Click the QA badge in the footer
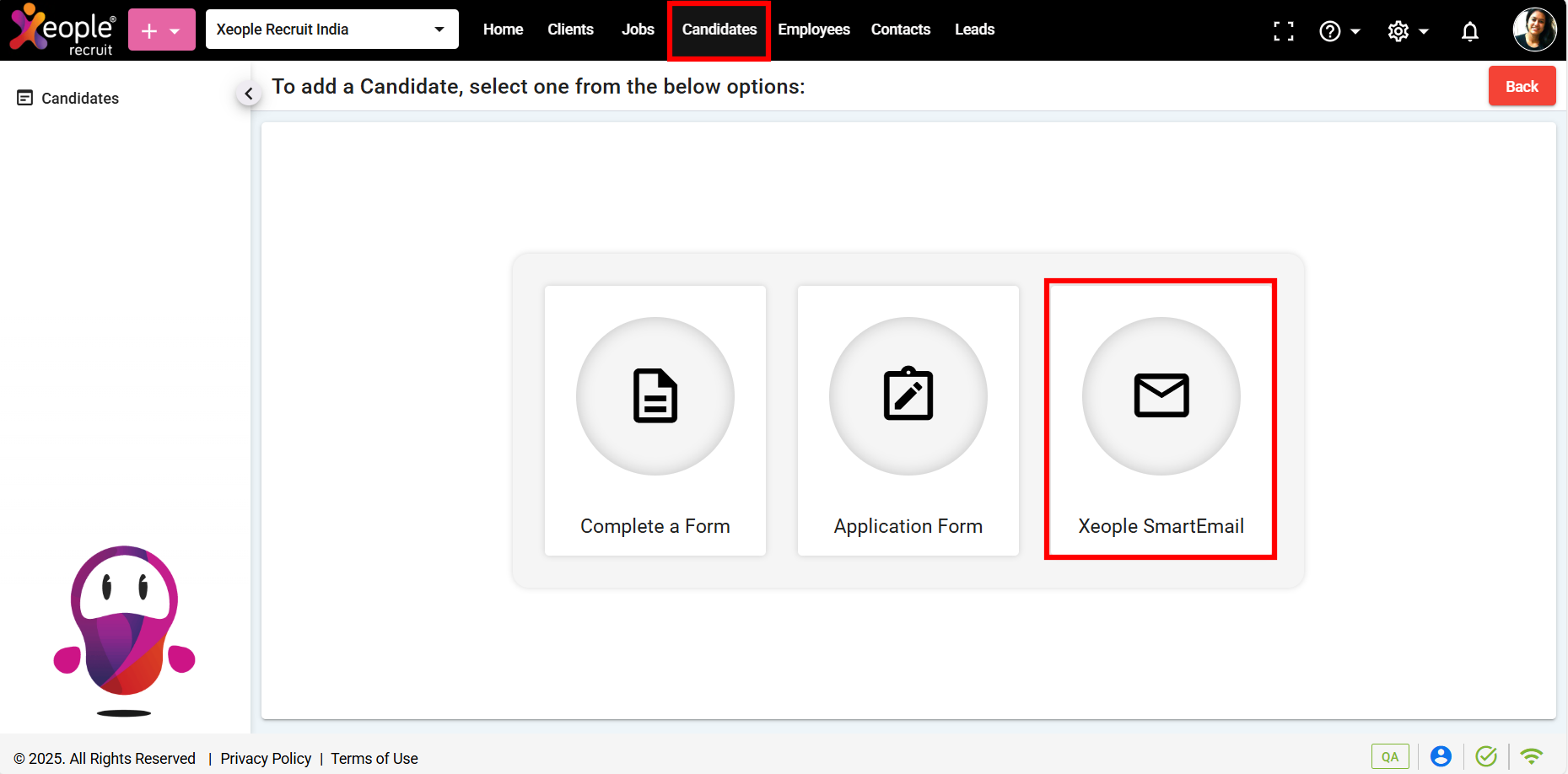Viewport: 1568px width, 774px height. [1389, 756]
